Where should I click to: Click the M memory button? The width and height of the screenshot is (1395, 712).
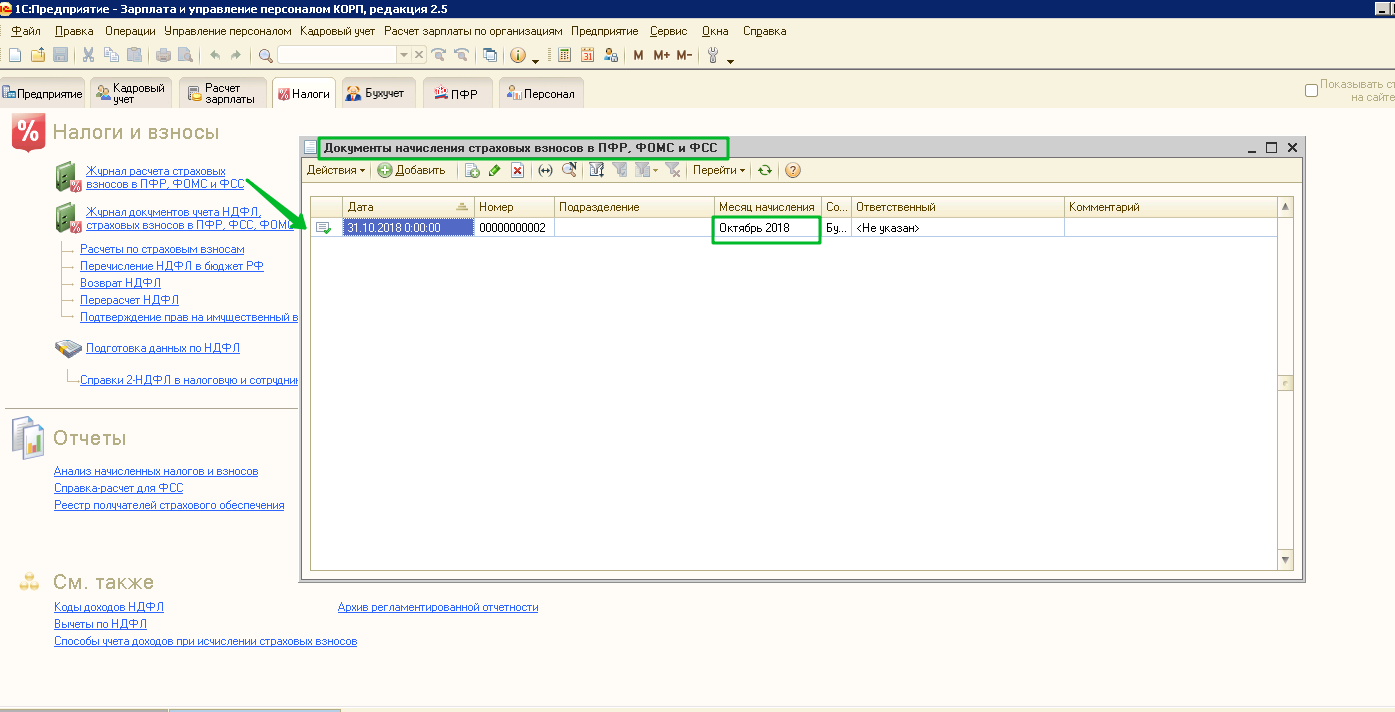(x=638, y=55)
